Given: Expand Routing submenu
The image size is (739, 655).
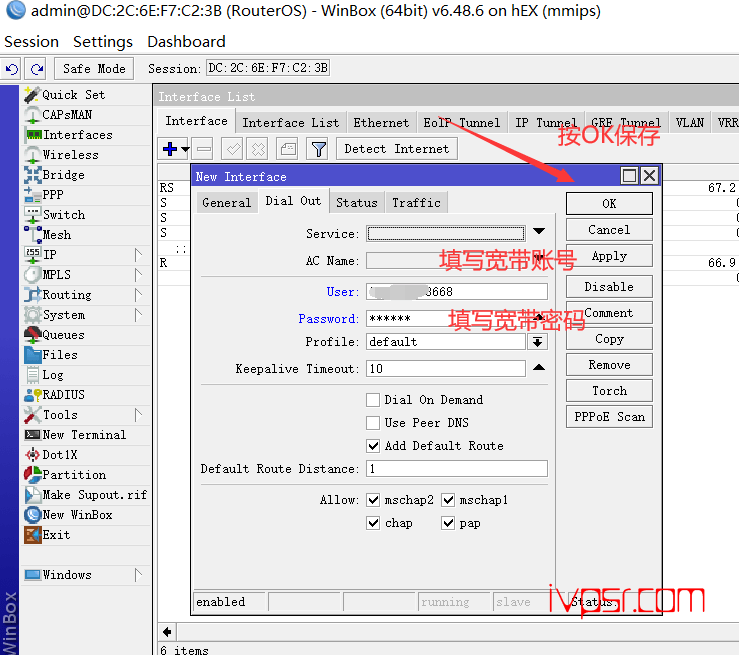Looking at the screenshot, I should [138, 295].
